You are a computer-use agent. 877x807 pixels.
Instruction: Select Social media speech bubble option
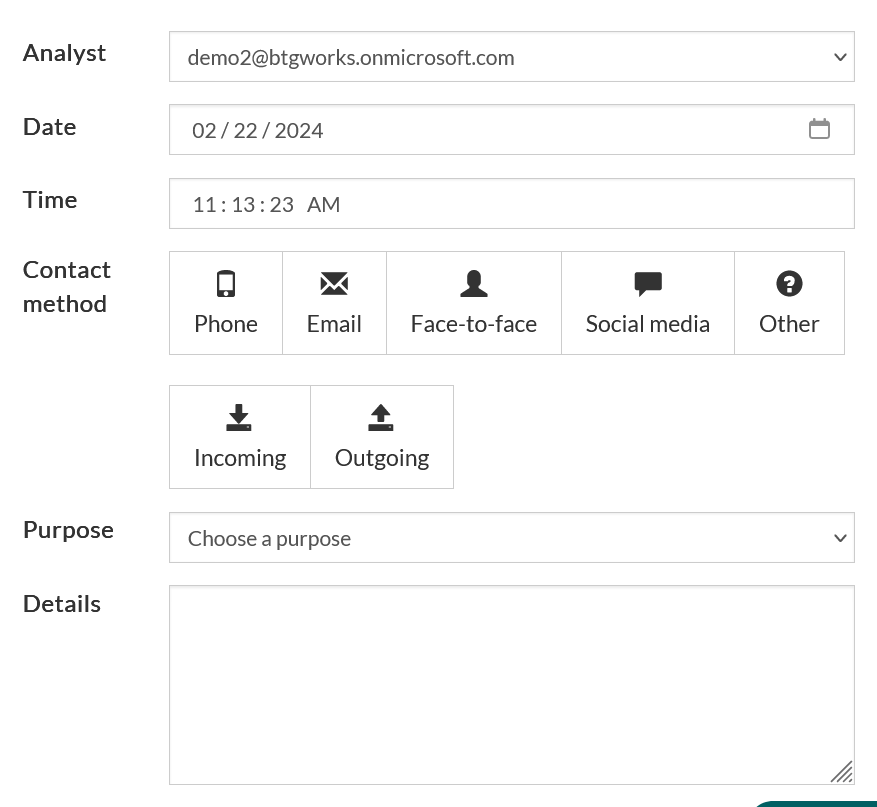[648, 303]
